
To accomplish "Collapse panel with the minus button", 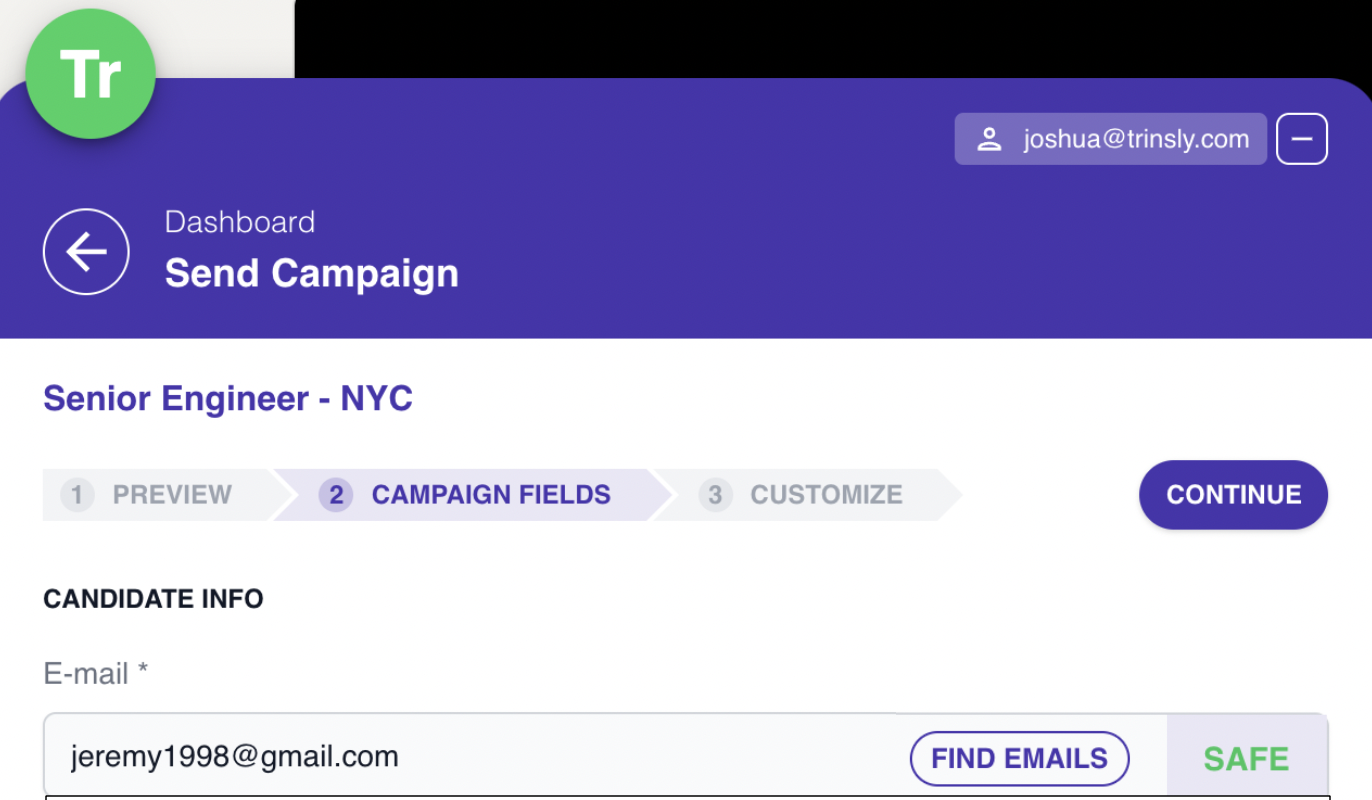I will [1301, 139].
